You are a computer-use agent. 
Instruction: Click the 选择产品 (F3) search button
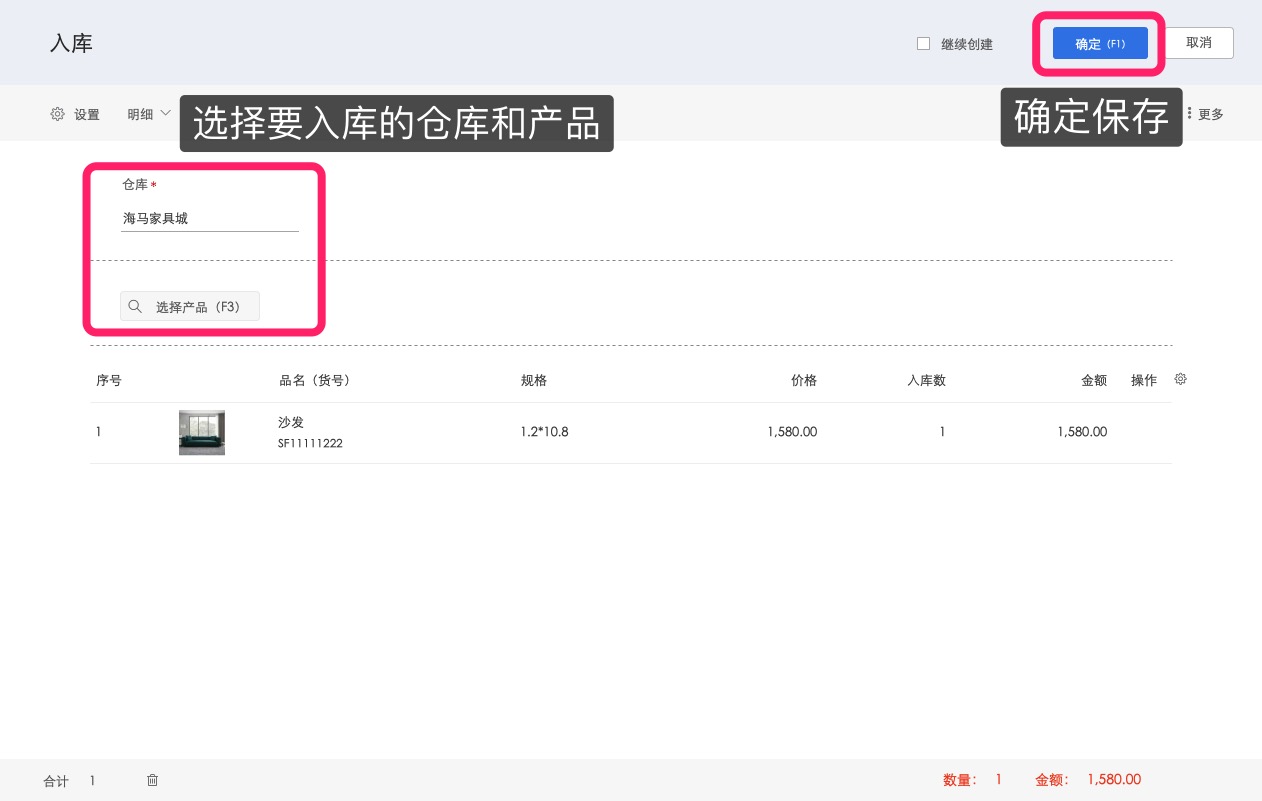190,307
